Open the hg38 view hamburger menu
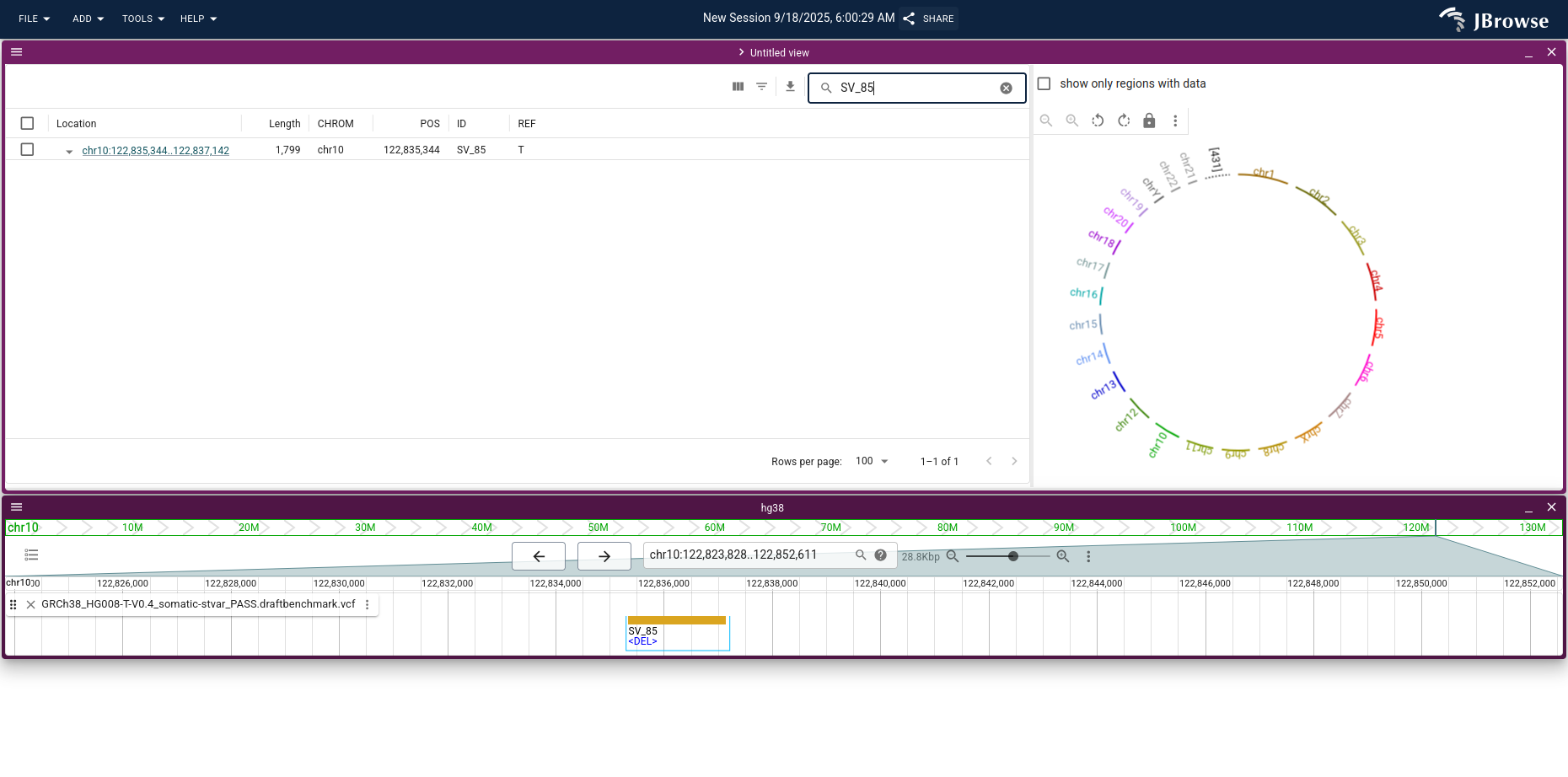 [x=17, y=507]
